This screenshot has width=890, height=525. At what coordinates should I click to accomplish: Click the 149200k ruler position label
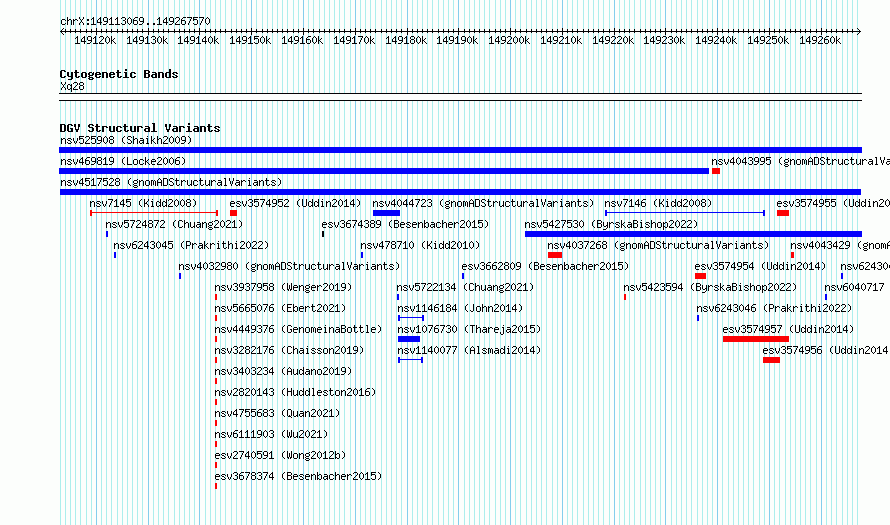coord(509,40)
